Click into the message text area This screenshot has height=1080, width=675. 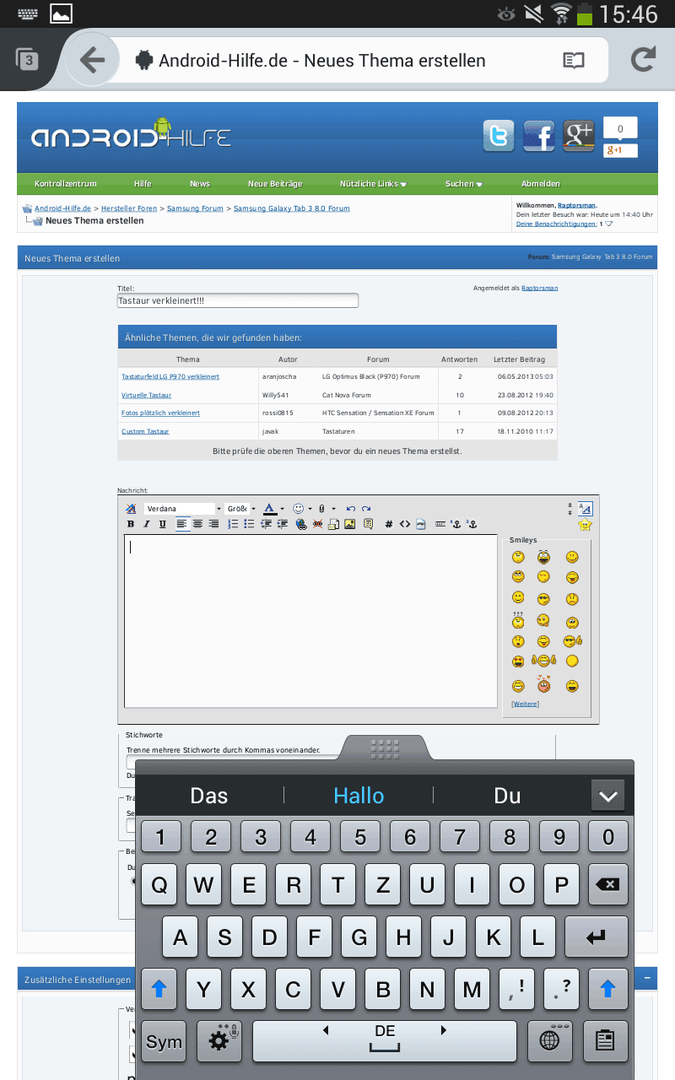pos(311,621)
